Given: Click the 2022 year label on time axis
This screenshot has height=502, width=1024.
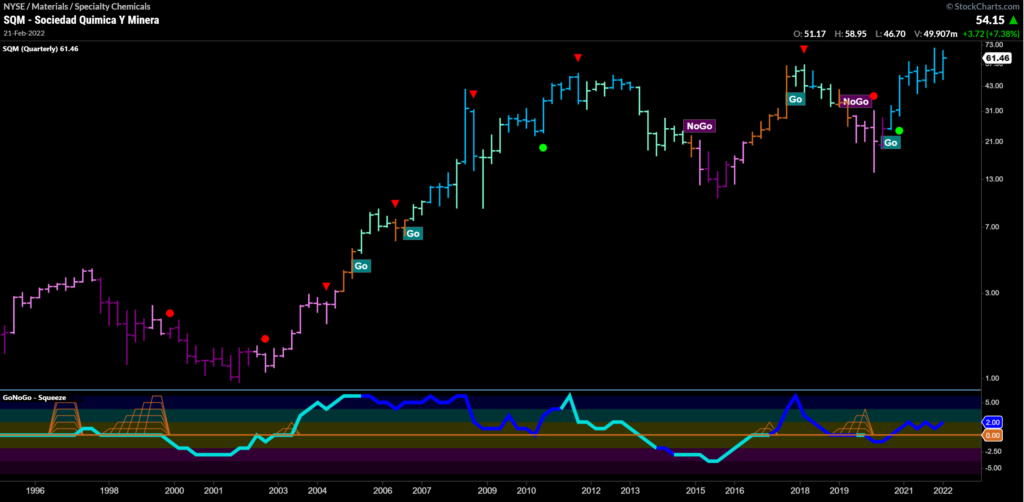Looking at the screenshot, I should (942, 490).
